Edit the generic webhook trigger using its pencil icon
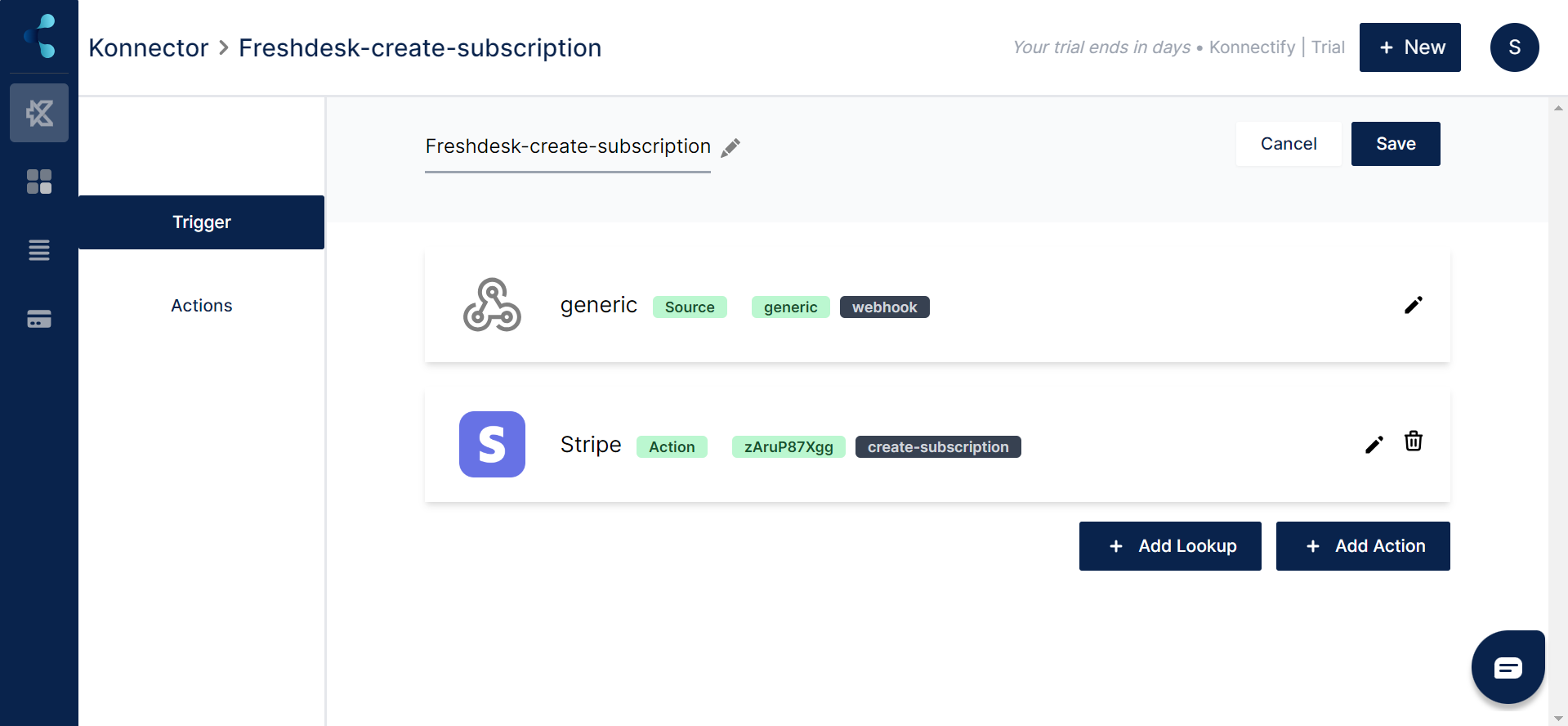Image resolution: width=1568 pixels, height=726 pixels. pos(1414,305)
